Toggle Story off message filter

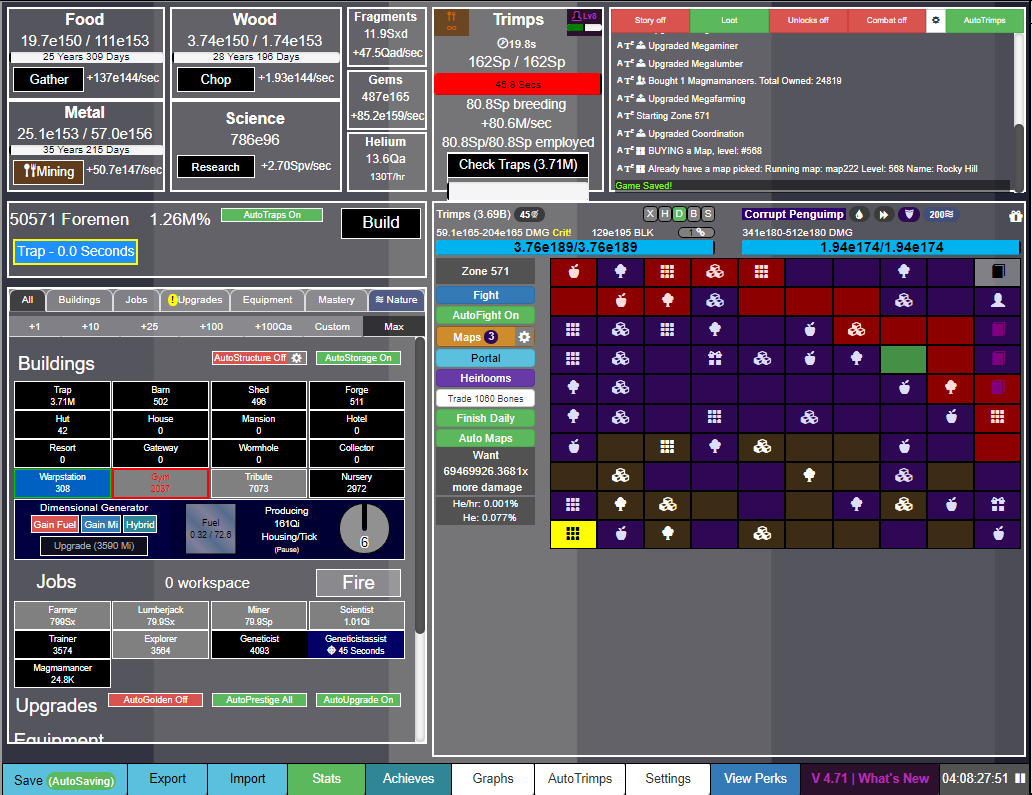(650, 20)
